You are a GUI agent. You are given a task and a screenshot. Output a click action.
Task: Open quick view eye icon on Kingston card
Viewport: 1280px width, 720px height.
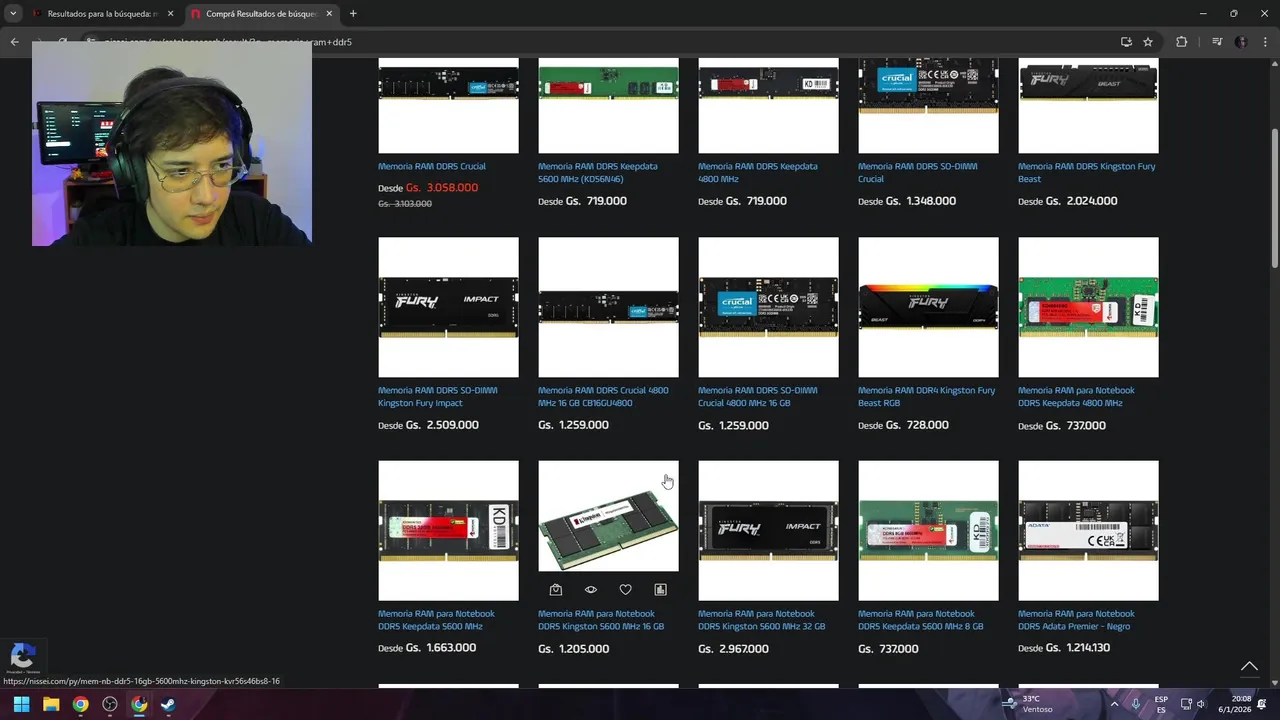click(591, 590)
